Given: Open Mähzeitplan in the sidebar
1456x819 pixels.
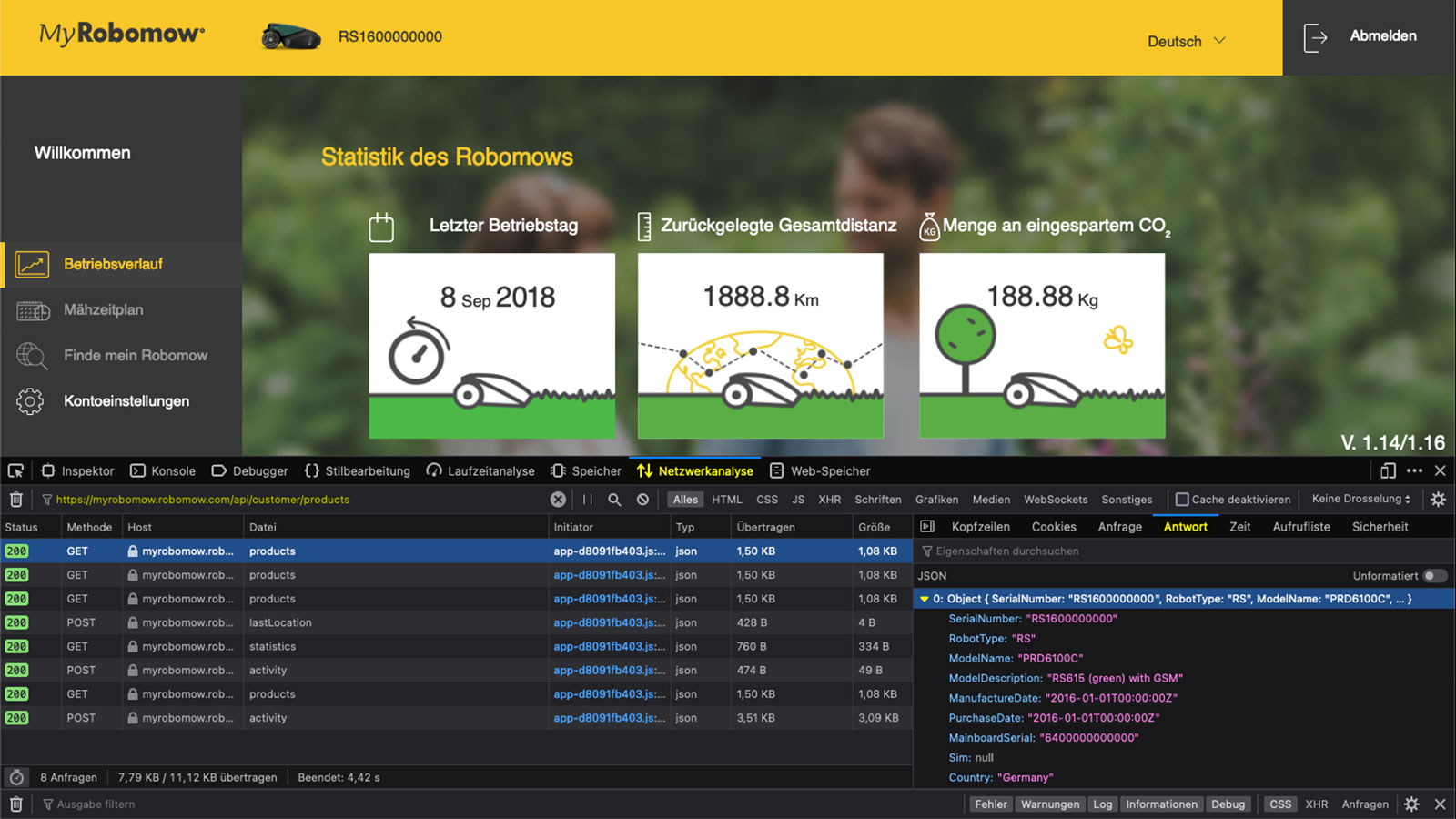Looking at the screenshot, I should pyautogui.click(x=103, y=310).
